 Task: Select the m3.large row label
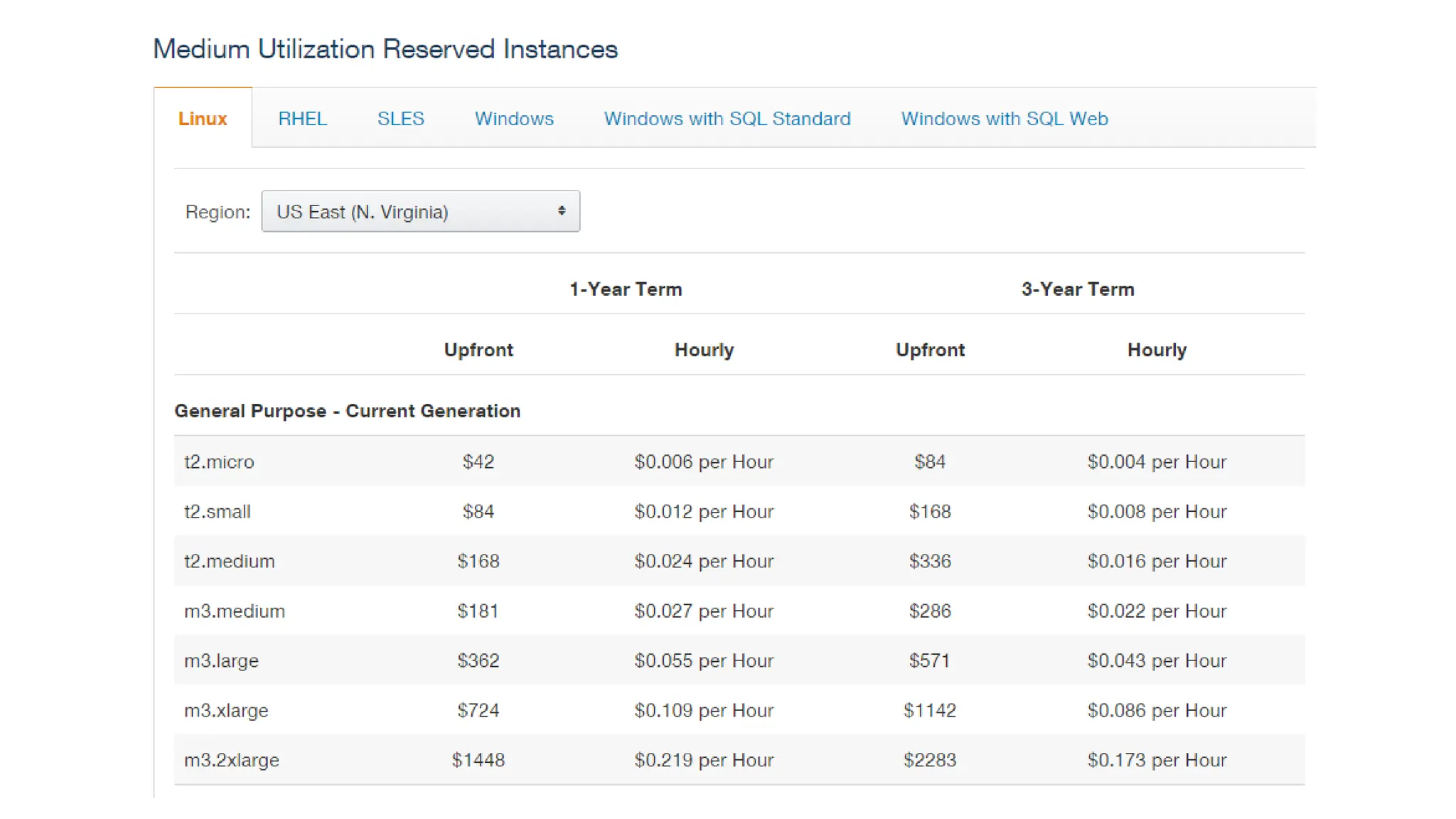pyautogui.click(x=221, y=661)
